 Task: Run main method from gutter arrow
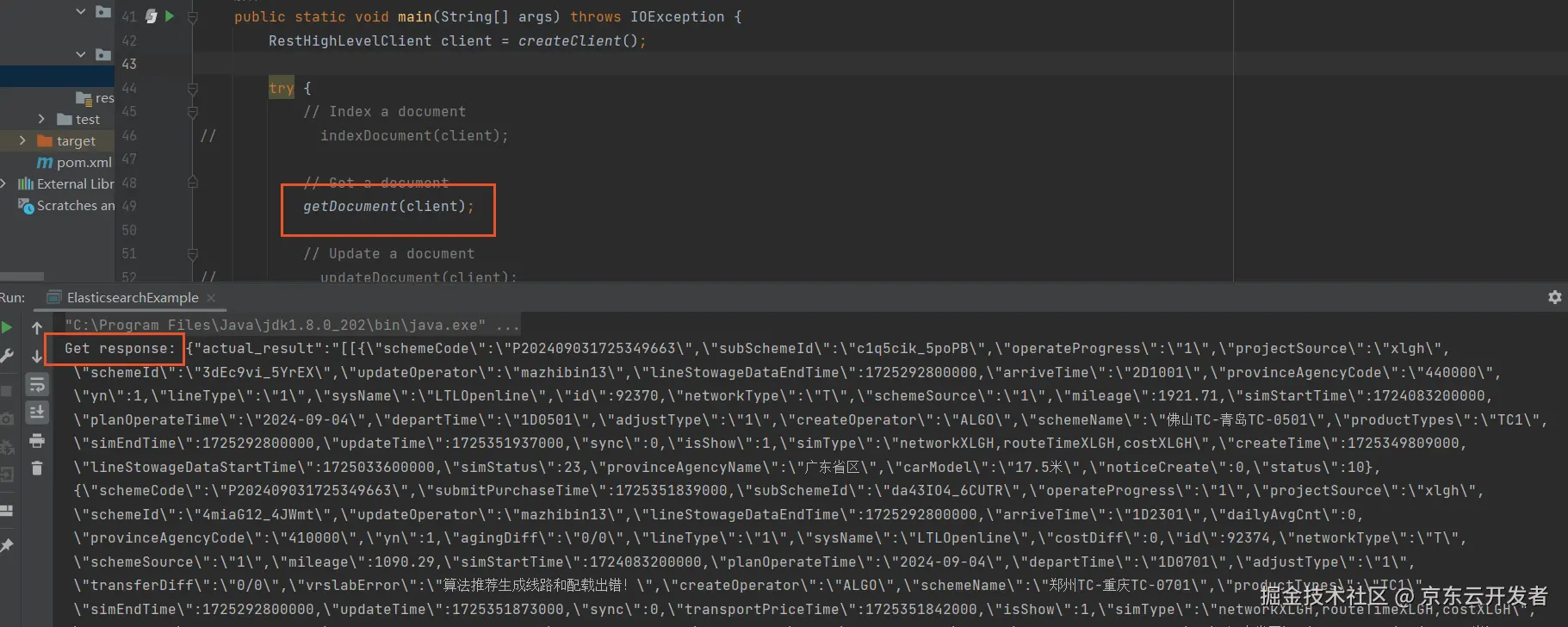170,16
